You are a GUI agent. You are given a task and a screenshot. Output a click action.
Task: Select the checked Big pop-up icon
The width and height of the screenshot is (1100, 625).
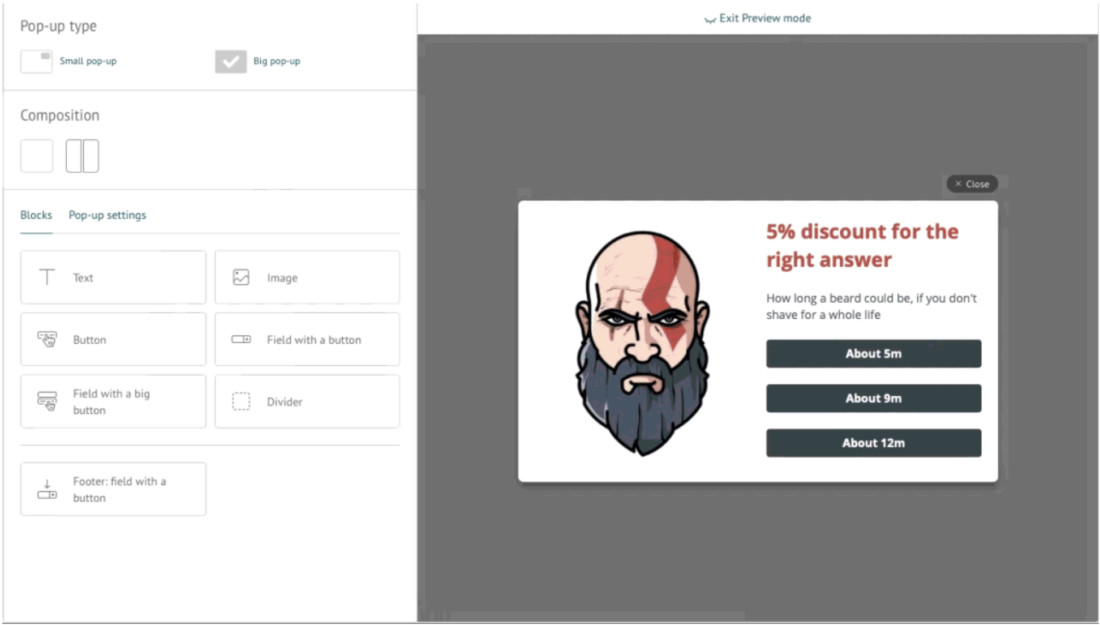[231, 62]
